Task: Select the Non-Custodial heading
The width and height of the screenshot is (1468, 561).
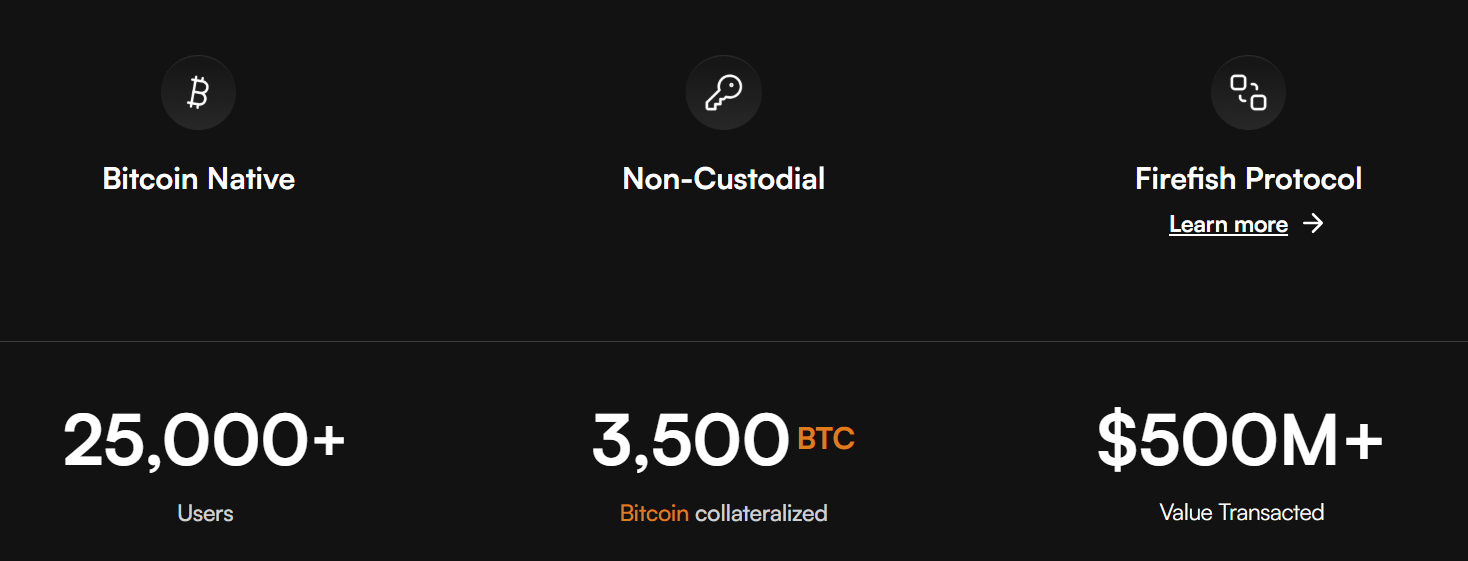Action: coord(723,179)
